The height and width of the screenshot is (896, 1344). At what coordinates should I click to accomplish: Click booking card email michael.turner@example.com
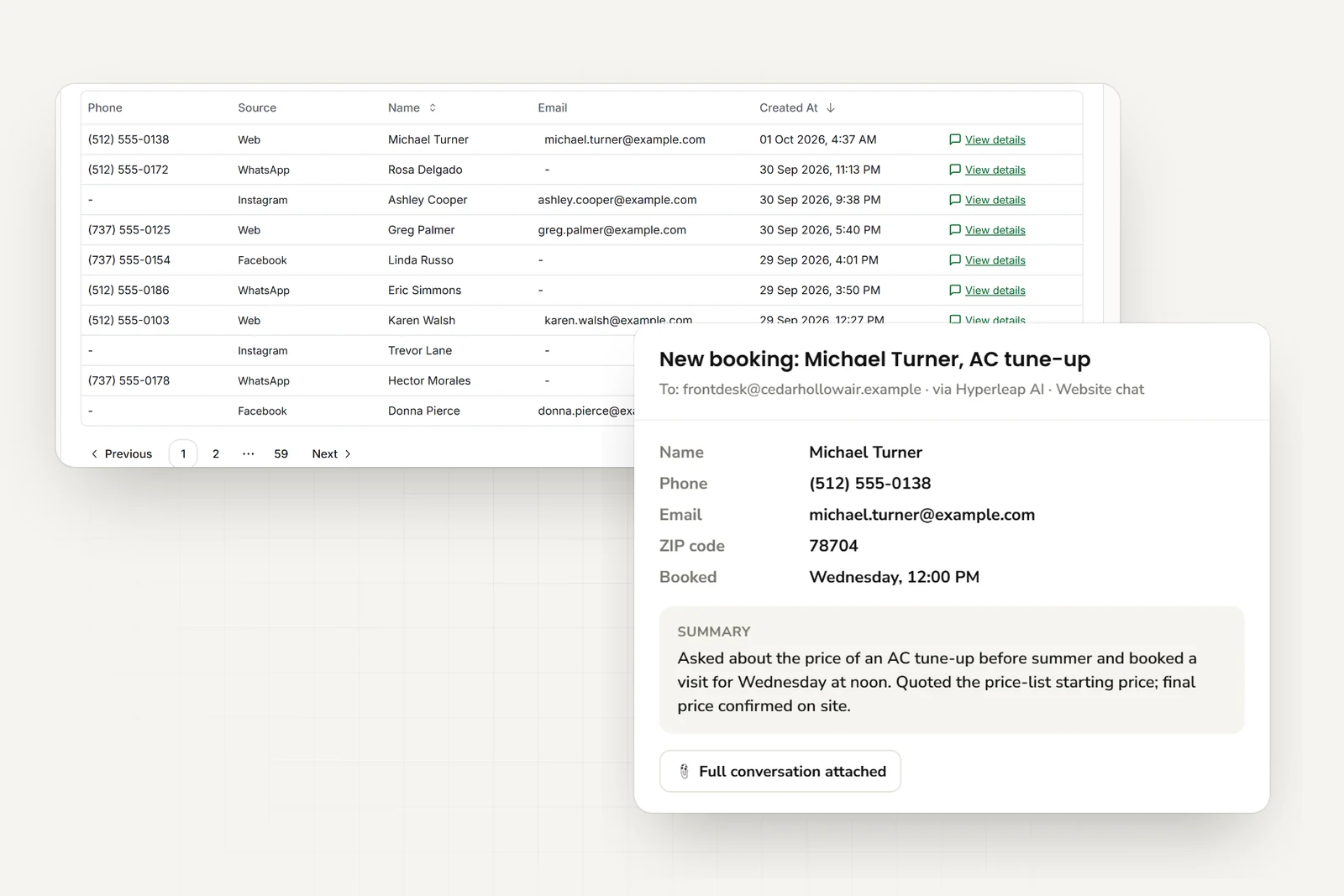921,516
